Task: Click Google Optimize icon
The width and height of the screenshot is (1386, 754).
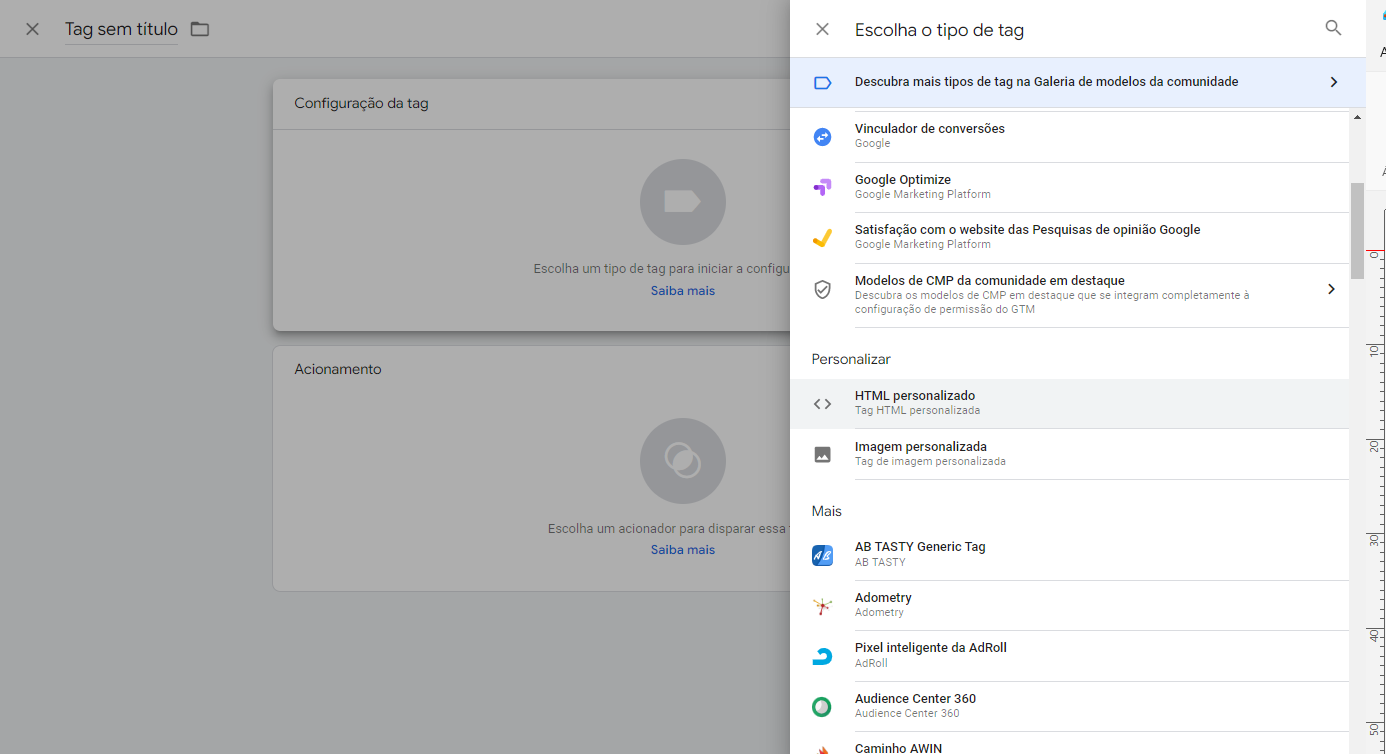Action: [822, 187]
